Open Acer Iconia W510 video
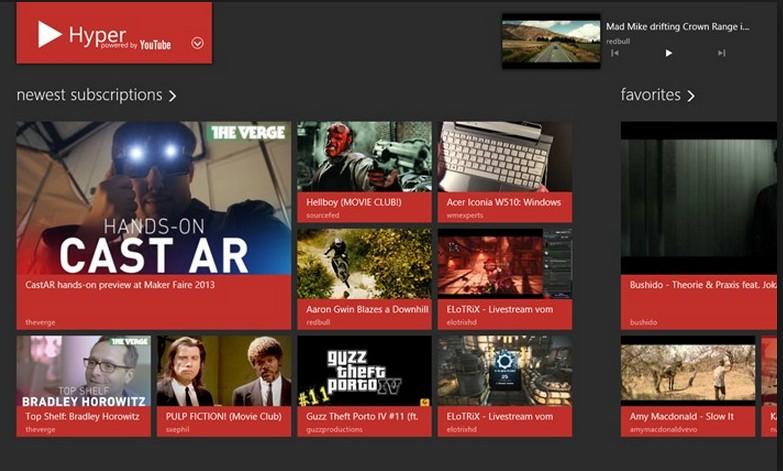This screenshot has height=471, width=783. (x=505, y=172)
